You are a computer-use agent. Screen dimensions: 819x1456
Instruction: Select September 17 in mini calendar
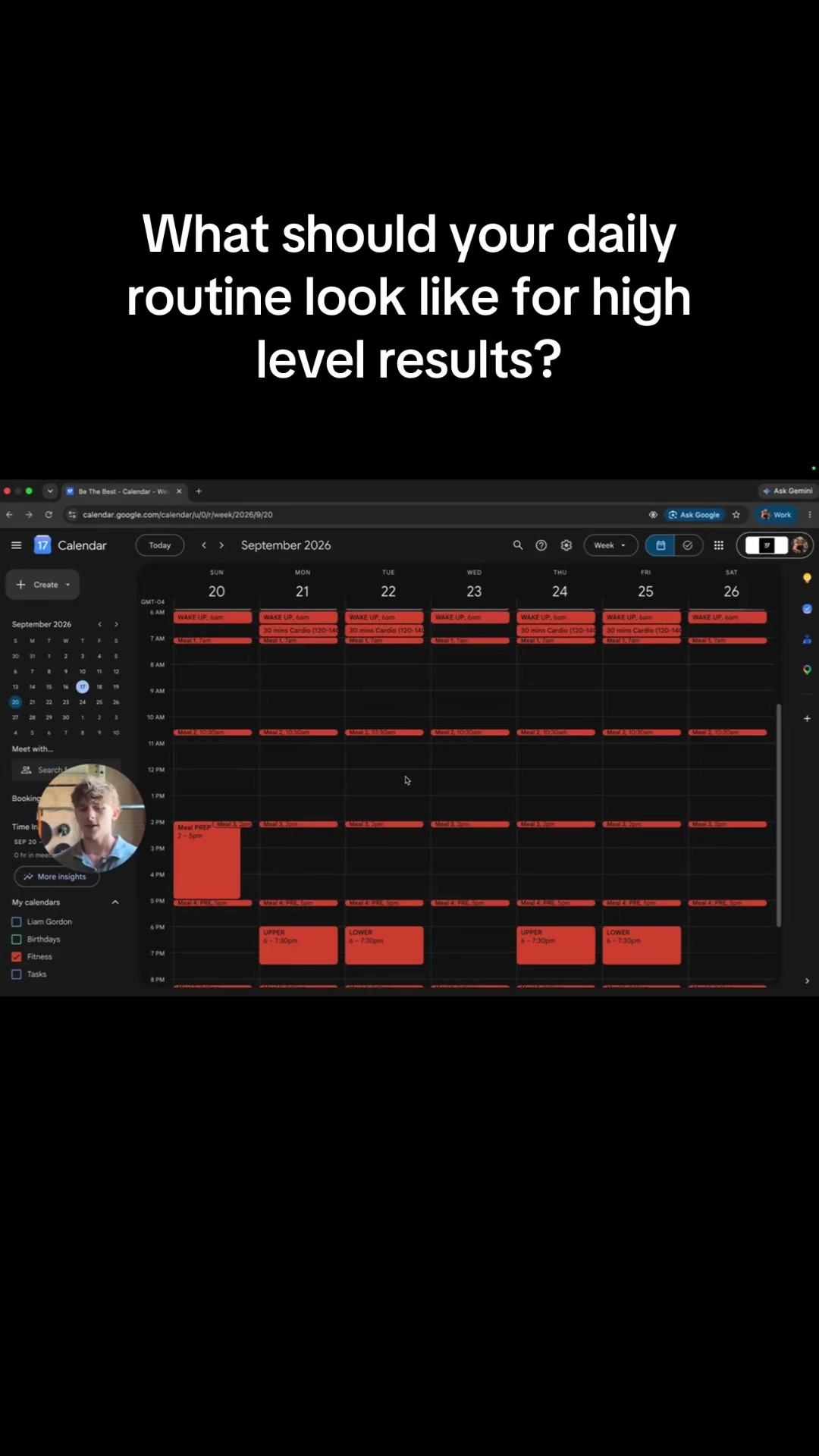click(x=82, y=687)
